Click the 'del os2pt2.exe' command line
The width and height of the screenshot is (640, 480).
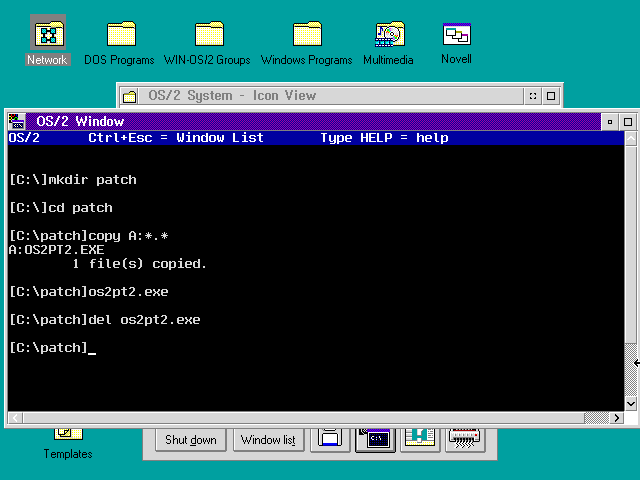pos(104,320)
